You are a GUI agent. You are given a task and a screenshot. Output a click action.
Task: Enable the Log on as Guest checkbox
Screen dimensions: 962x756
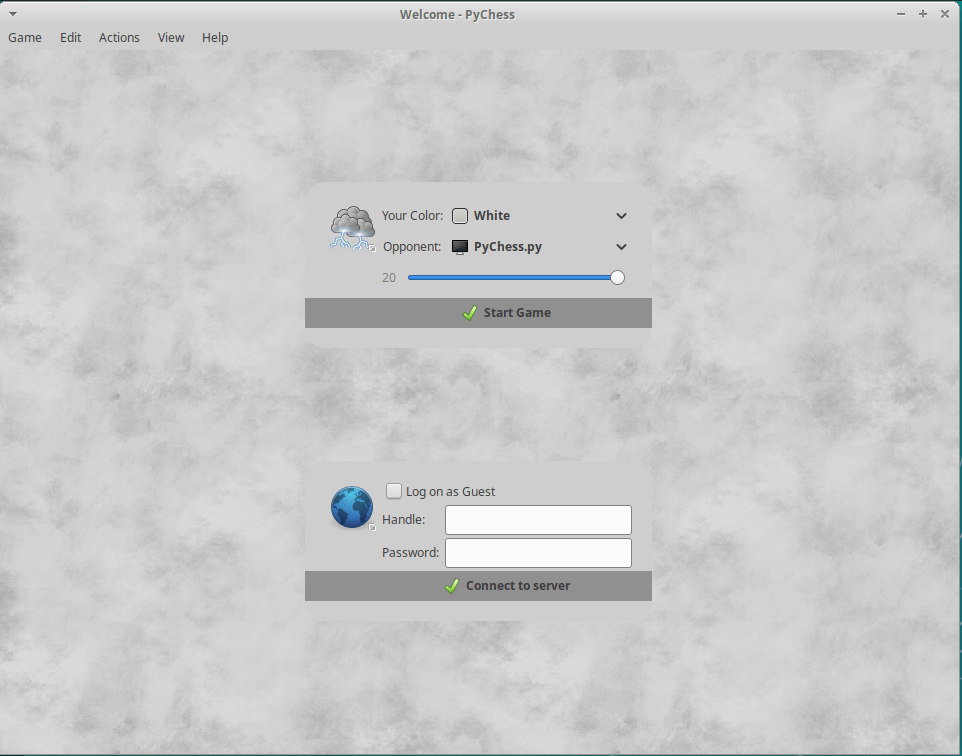394,491
